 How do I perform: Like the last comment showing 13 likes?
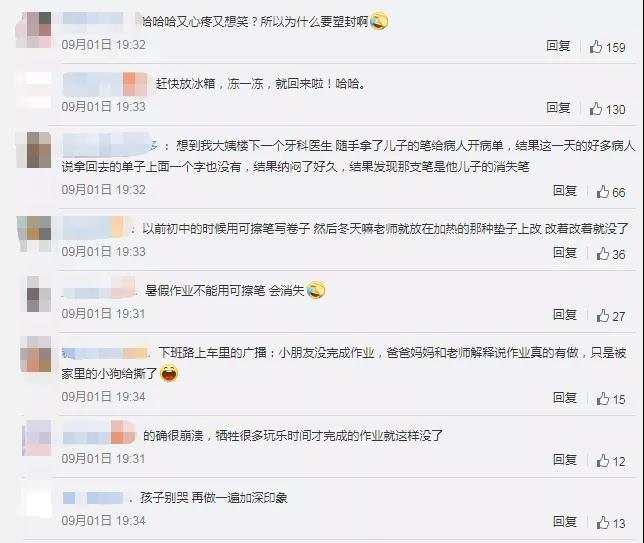pyautogui.click(x=611, y=522)
